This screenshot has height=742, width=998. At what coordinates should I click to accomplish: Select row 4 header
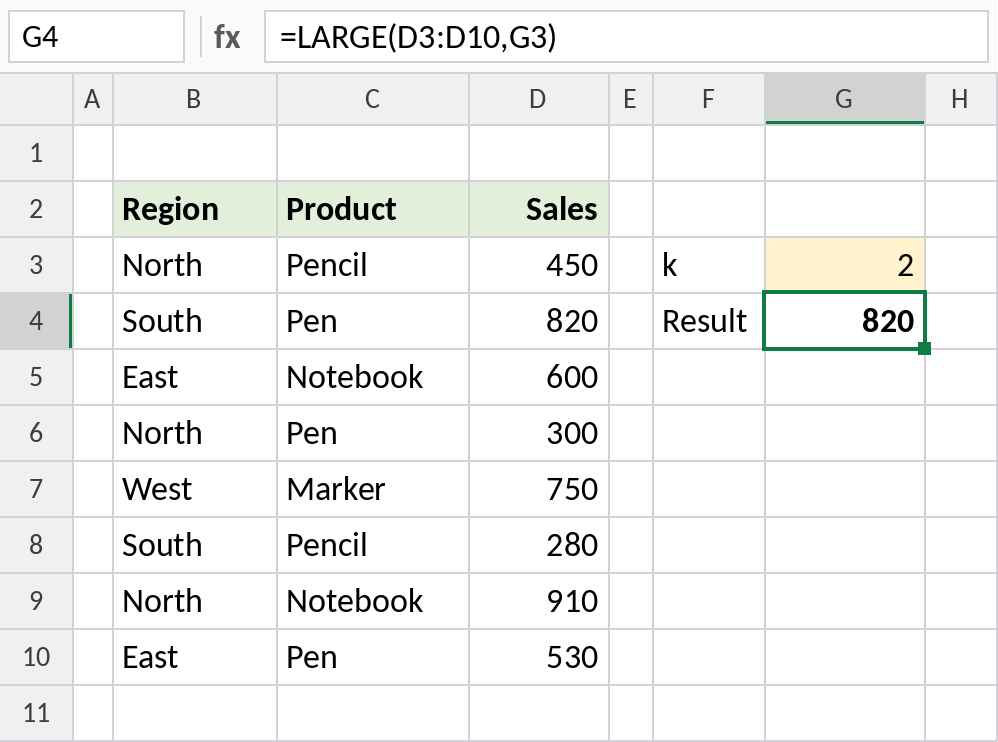coord(36,321)
